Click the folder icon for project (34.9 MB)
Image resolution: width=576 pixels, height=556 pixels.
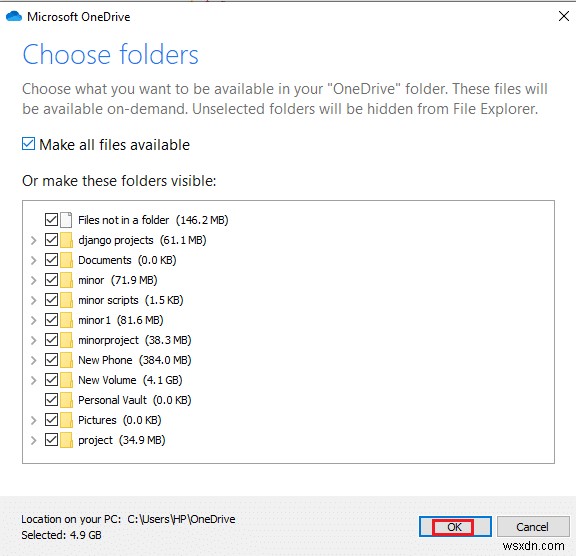pyautogui.click(x=66, y=440)
